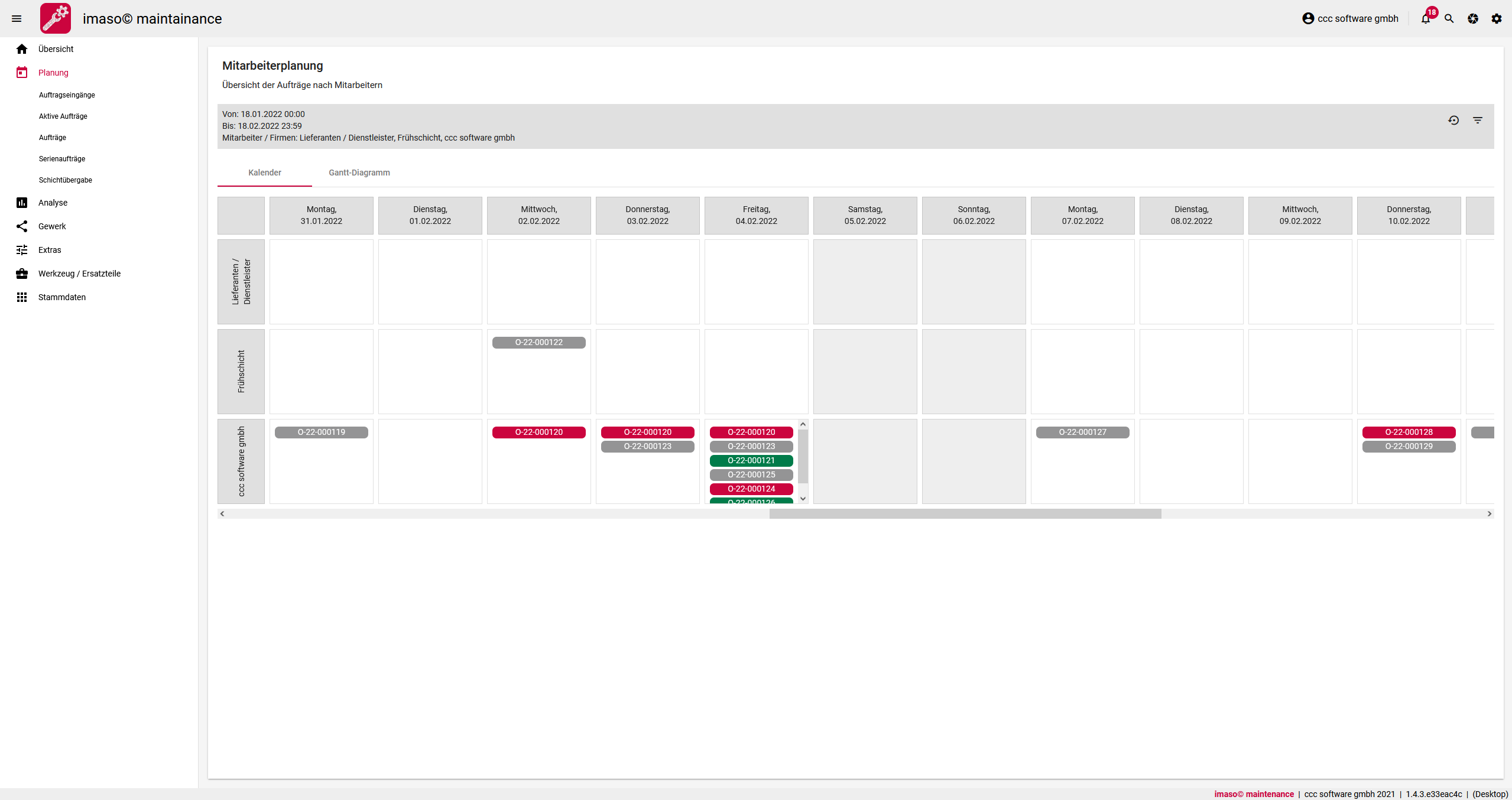Image resolution: width=1512 pixels, height=800 pixels.
Task: Click the Werkzeug / Ersatzteile toolbox icon
Action: click(x=22, y=273)
